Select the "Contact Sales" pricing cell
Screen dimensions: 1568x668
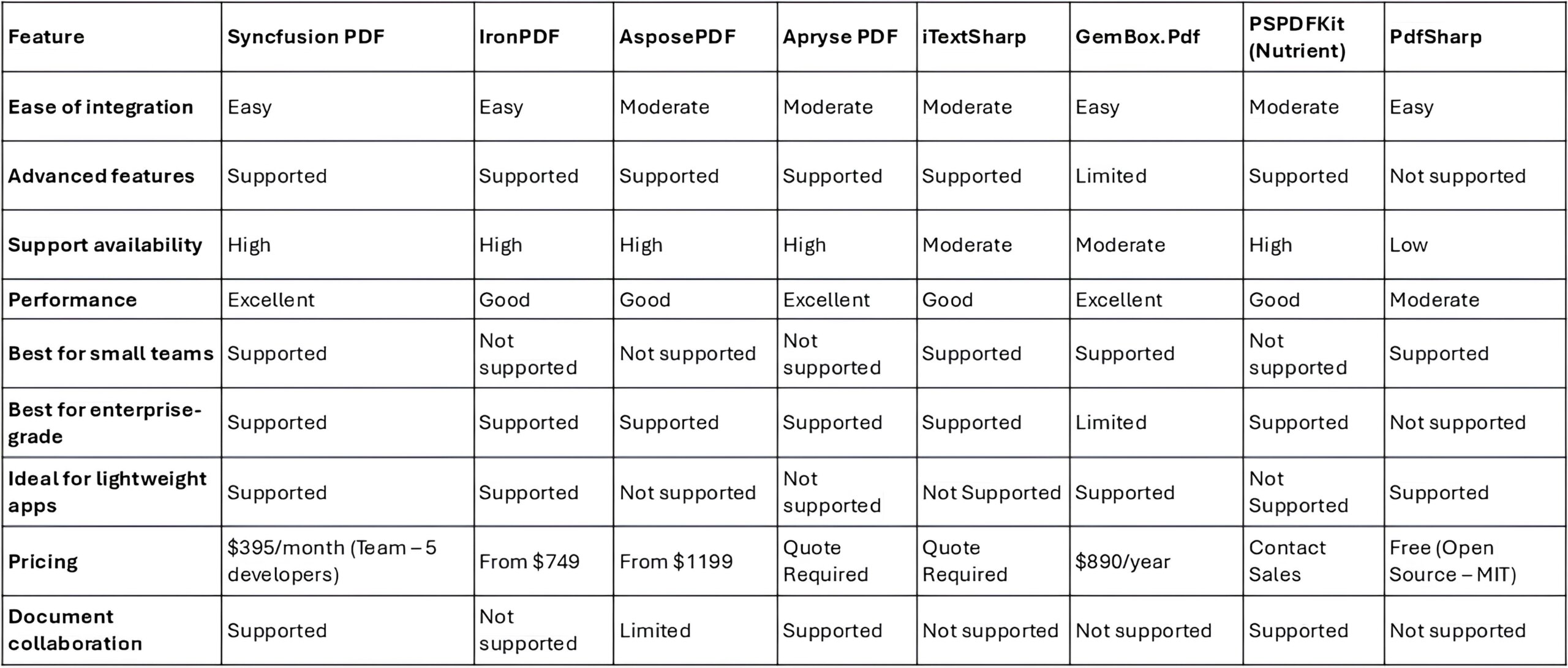[x=1287, y=561]
